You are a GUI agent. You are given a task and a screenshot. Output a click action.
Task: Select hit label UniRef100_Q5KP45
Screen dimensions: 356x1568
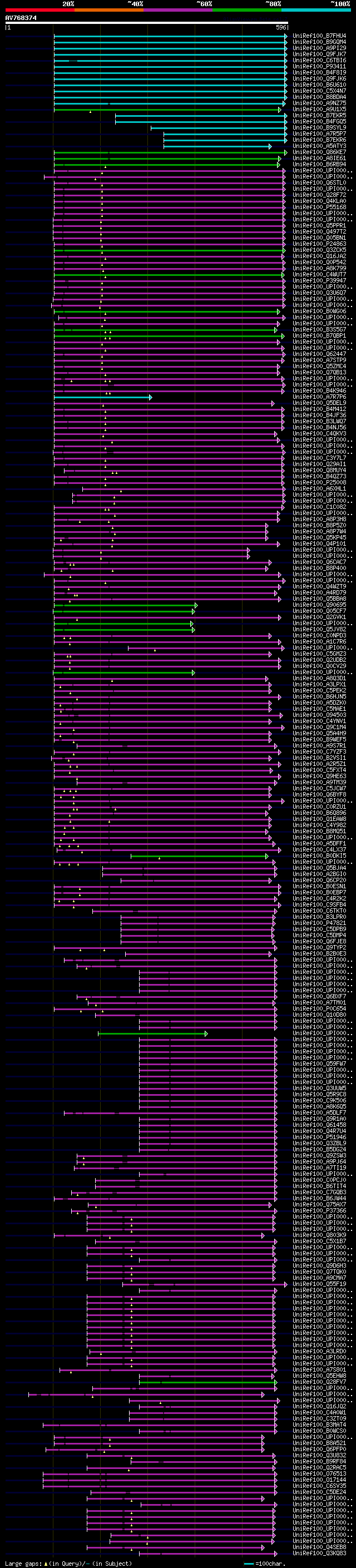[319, 537]
